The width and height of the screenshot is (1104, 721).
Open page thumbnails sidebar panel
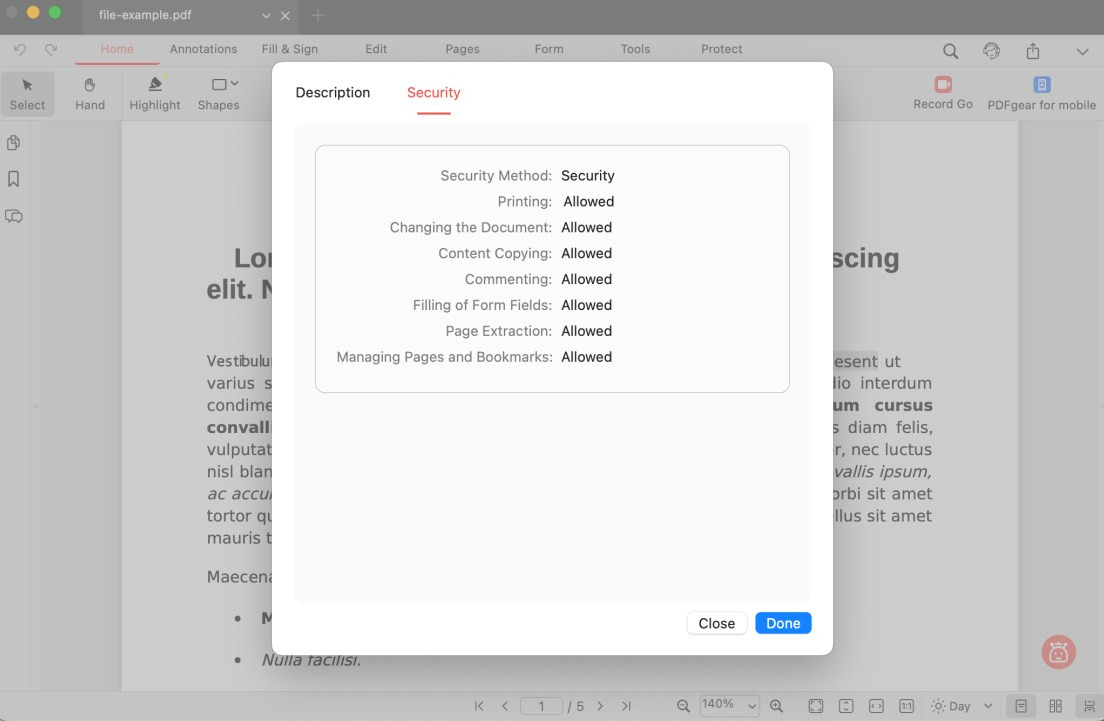click(x=13, y=143)
